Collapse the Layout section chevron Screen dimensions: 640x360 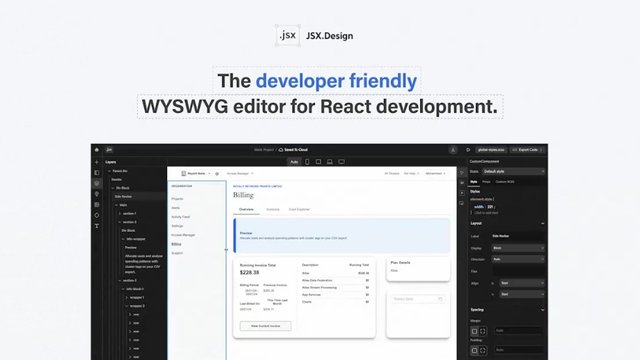tap(542, 224)
